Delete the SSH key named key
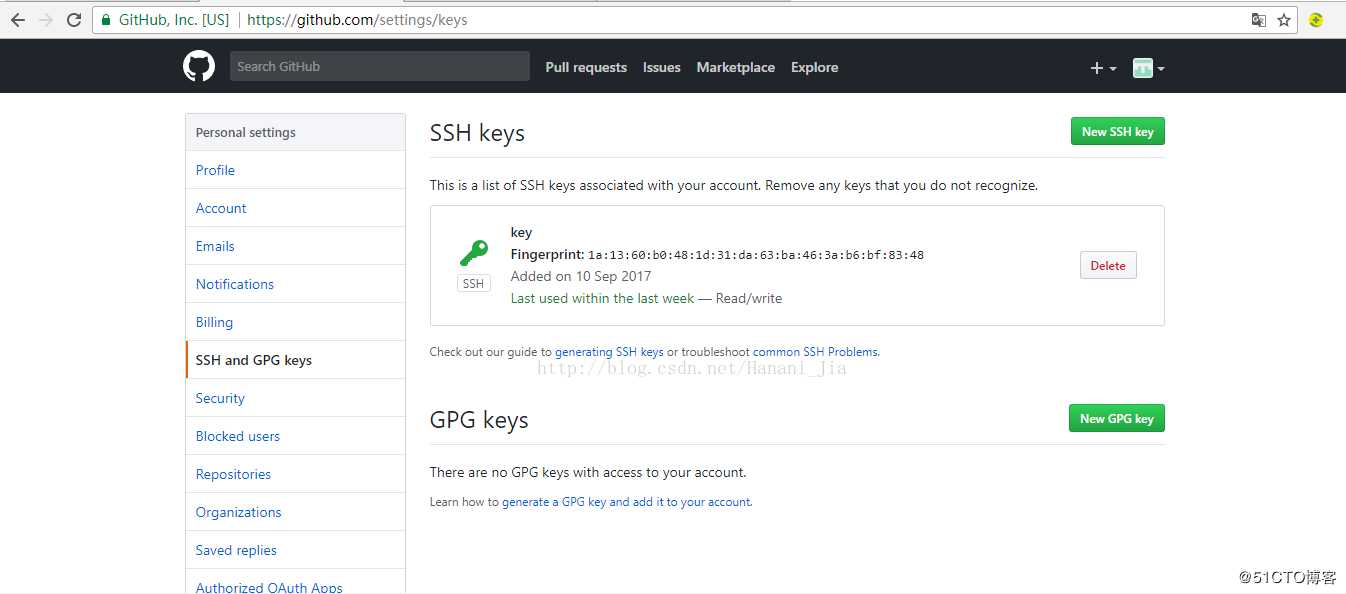1346x594 pixels. tap(1108, 265)
